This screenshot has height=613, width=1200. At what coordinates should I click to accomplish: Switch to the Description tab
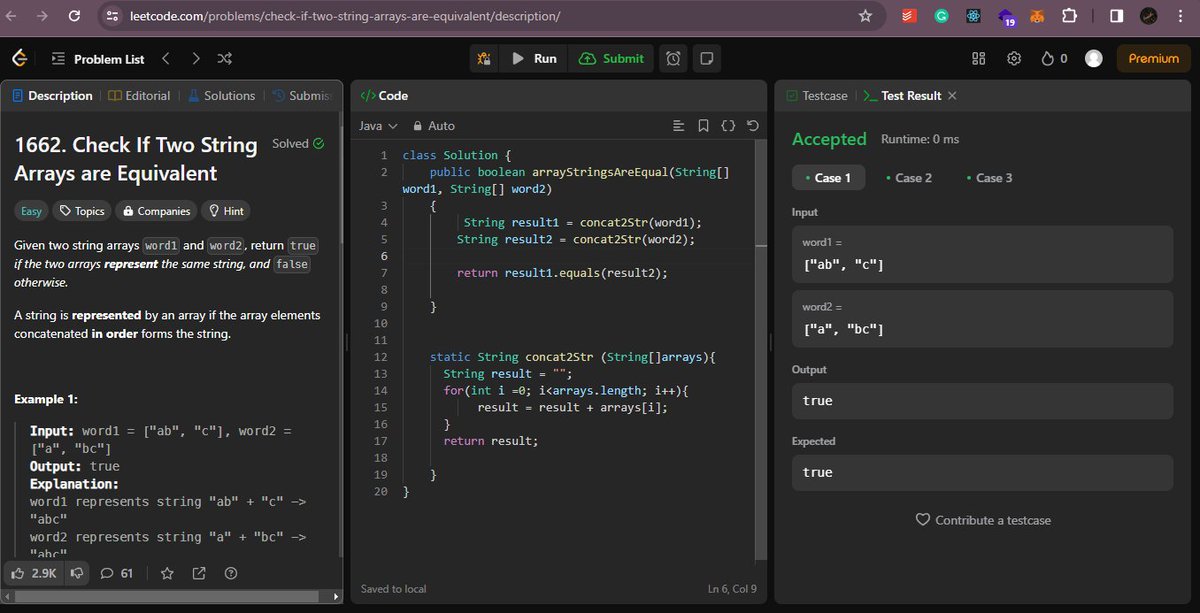(x=52, y=96)
